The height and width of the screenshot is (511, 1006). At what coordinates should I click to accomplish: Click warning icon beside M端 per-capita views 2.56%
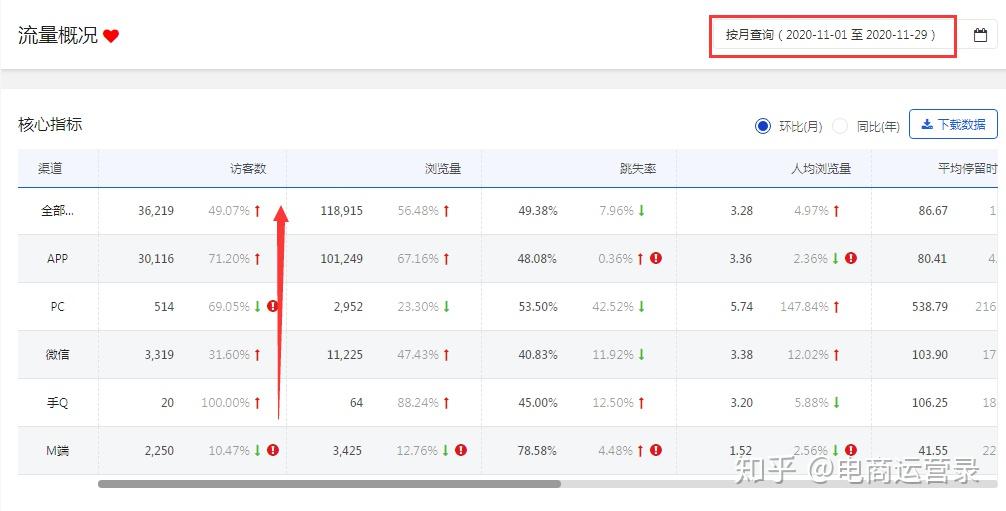[x=851, y=450]
